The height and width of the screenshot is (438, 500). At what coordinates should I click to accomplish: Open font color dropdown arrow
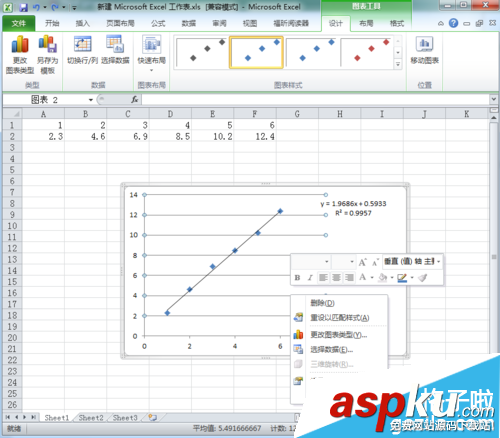click(372, 277)
